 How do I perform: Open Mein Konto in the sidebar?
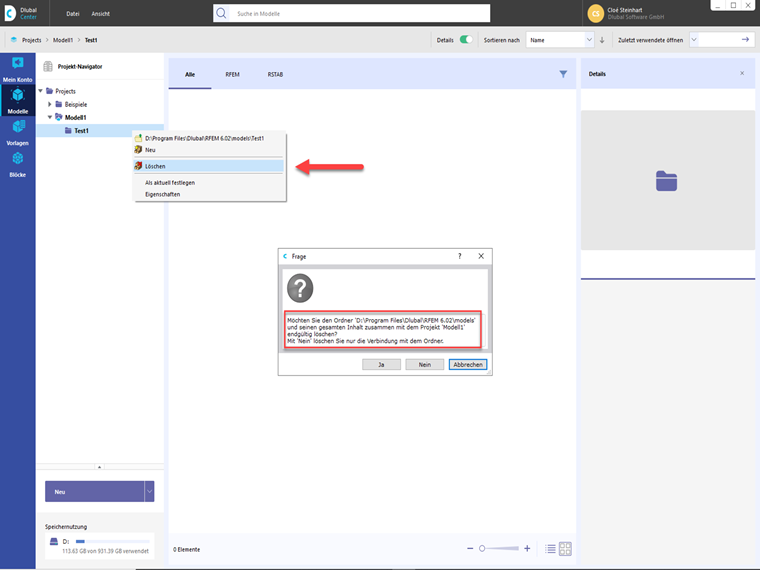[x=17, y=69]
